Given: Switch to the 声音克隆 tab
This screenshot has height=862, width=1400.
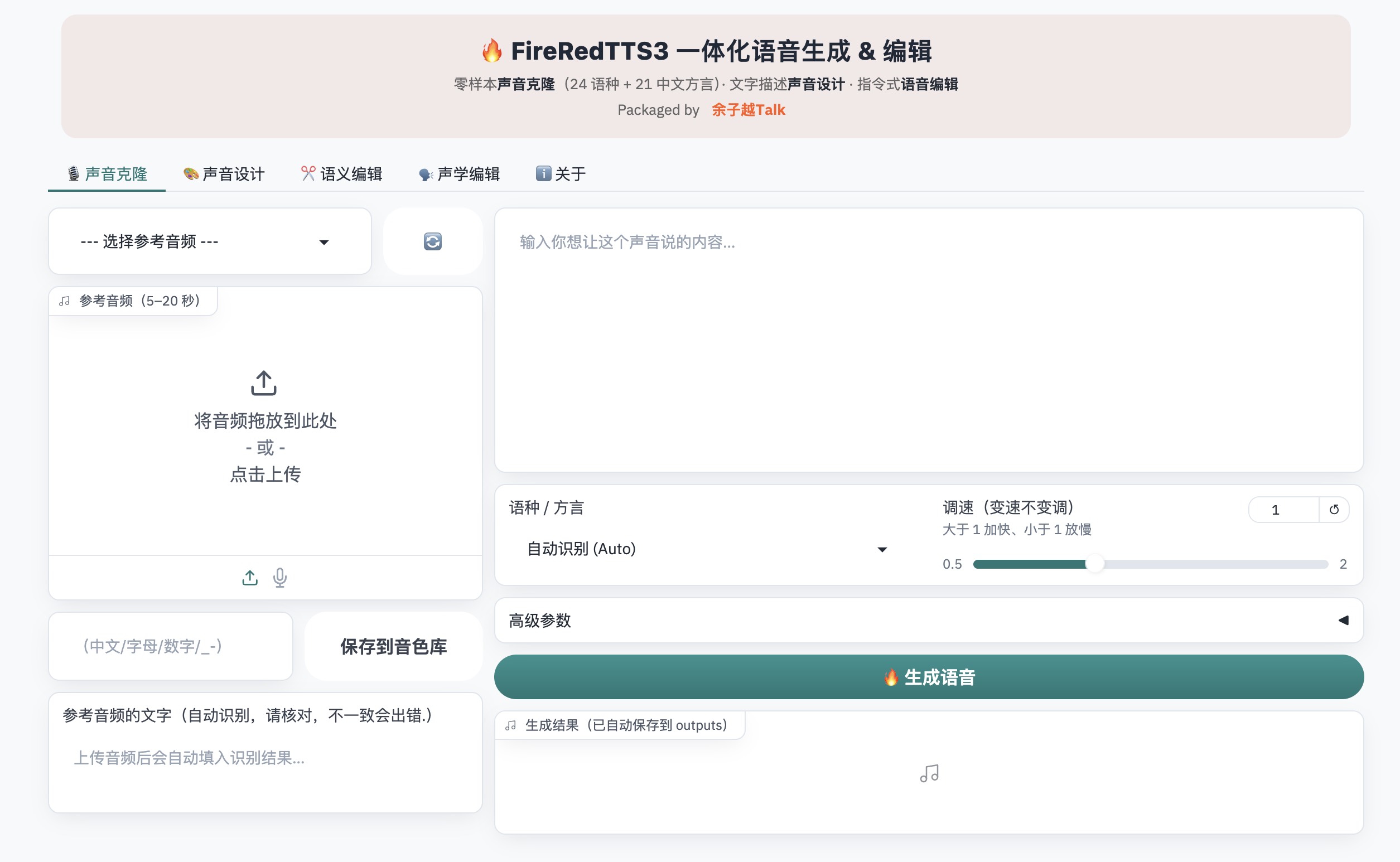Looking at the screenshot, I should tap(107, 174).
